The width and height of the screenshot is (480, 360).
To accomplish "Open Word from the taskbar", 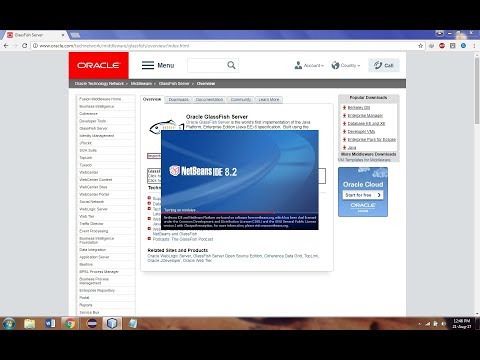I will [x=50, y=323].
